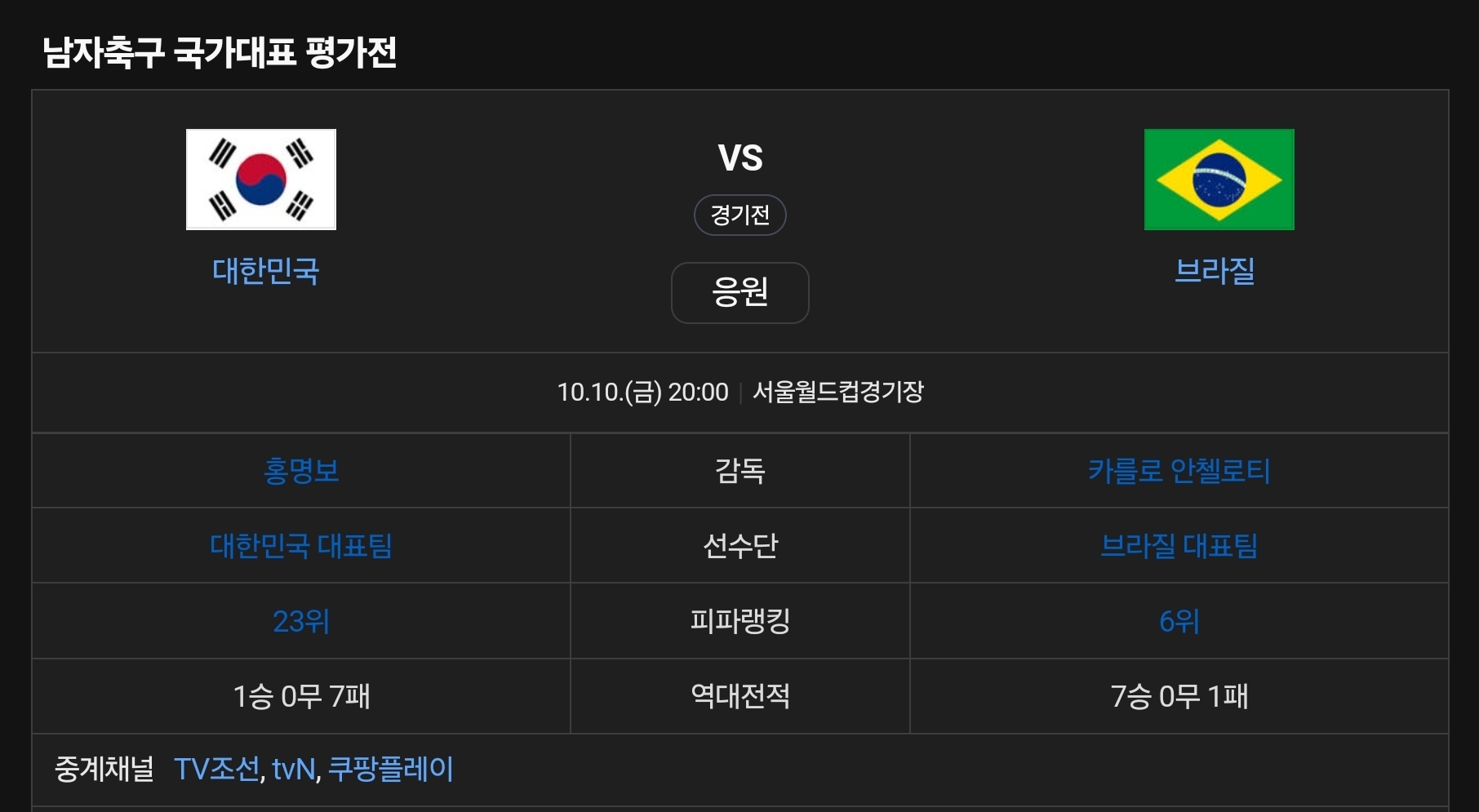This screenshot has height=812, width=1479.
Task: Click the 경기전 match status badge
Action: tap(739, 215)
